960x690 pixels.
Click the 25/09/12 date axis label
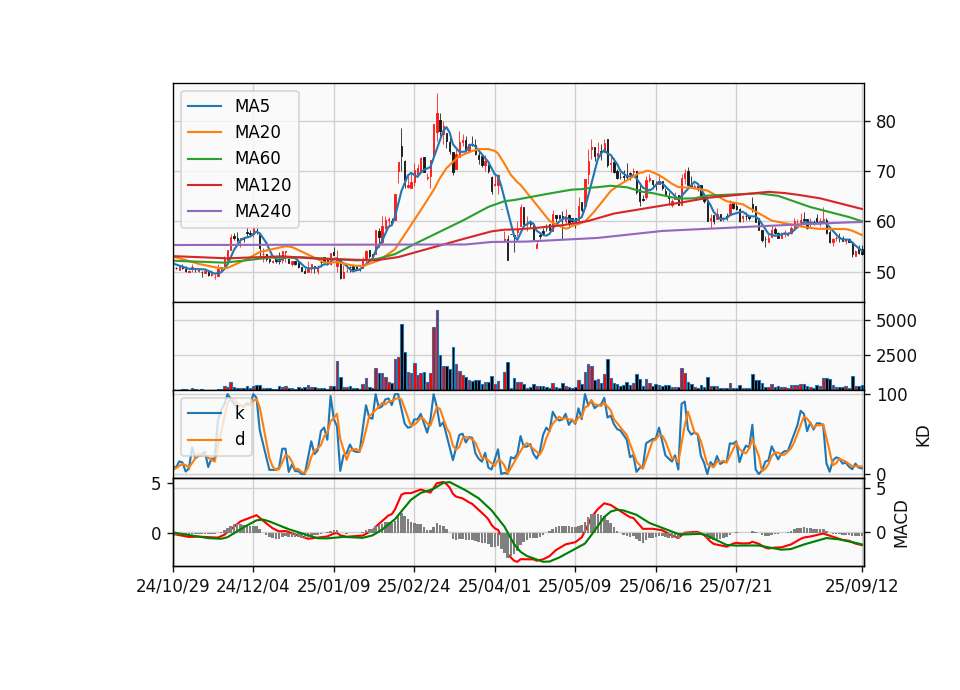(x=862, y=587)
